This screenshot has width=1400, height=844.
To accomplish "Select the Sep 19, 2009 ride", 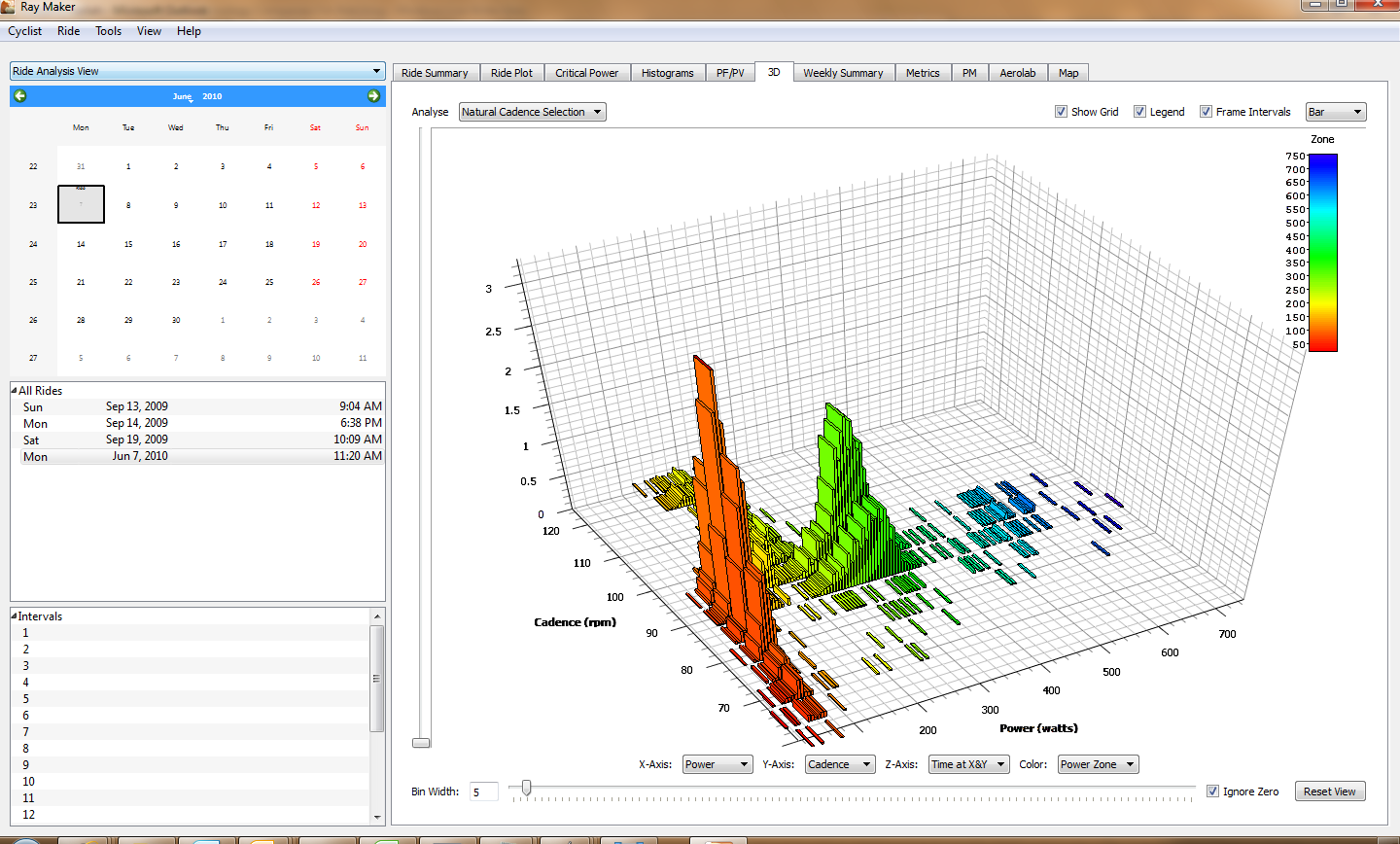I will 197,440.
